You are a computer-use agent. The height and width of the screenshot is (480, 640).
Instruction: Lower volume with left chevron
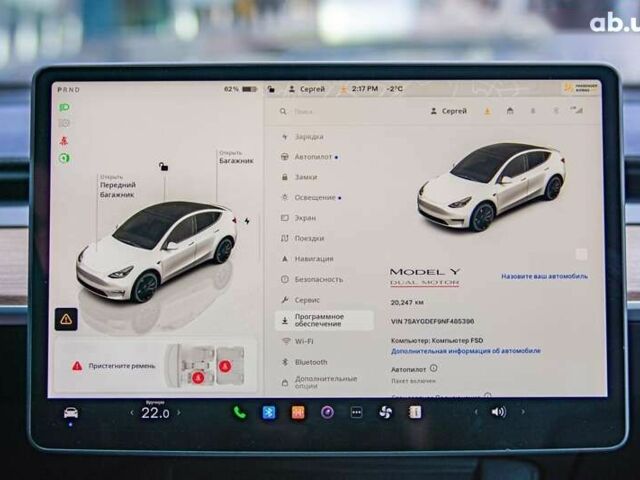[476, 412]
